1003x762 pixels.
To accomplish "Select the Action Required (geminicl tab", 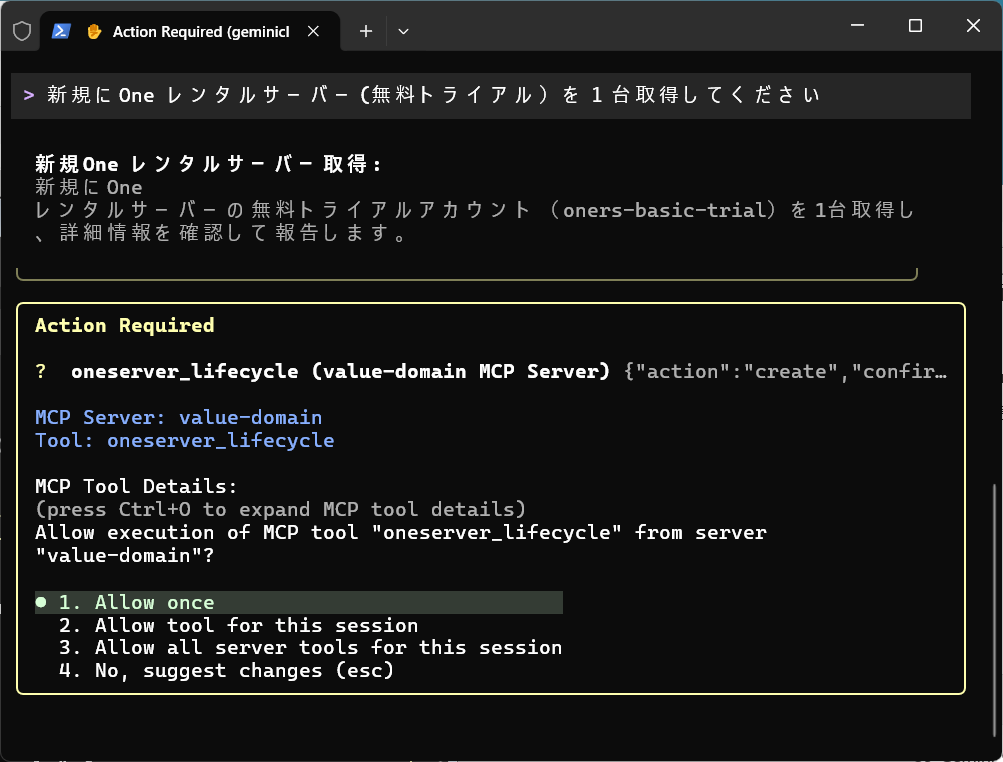I will point(190,31).
